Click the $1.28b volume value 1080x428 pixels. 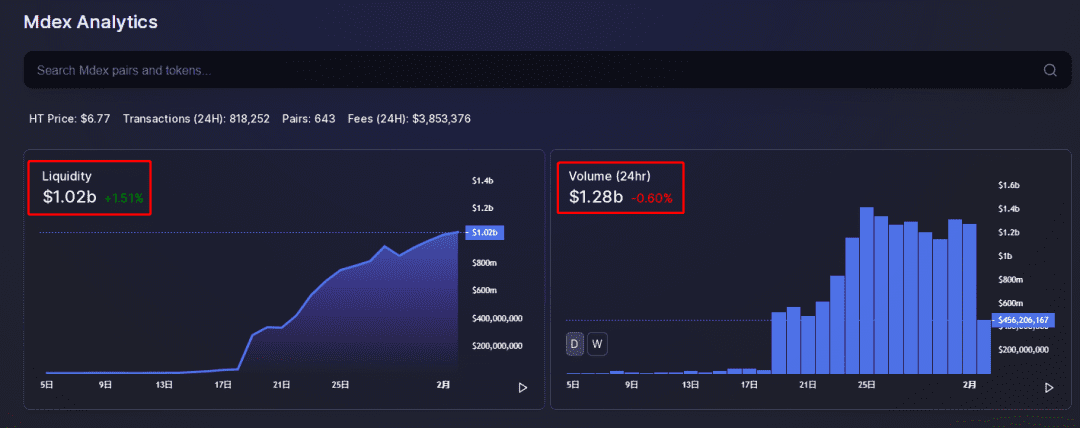596,197
